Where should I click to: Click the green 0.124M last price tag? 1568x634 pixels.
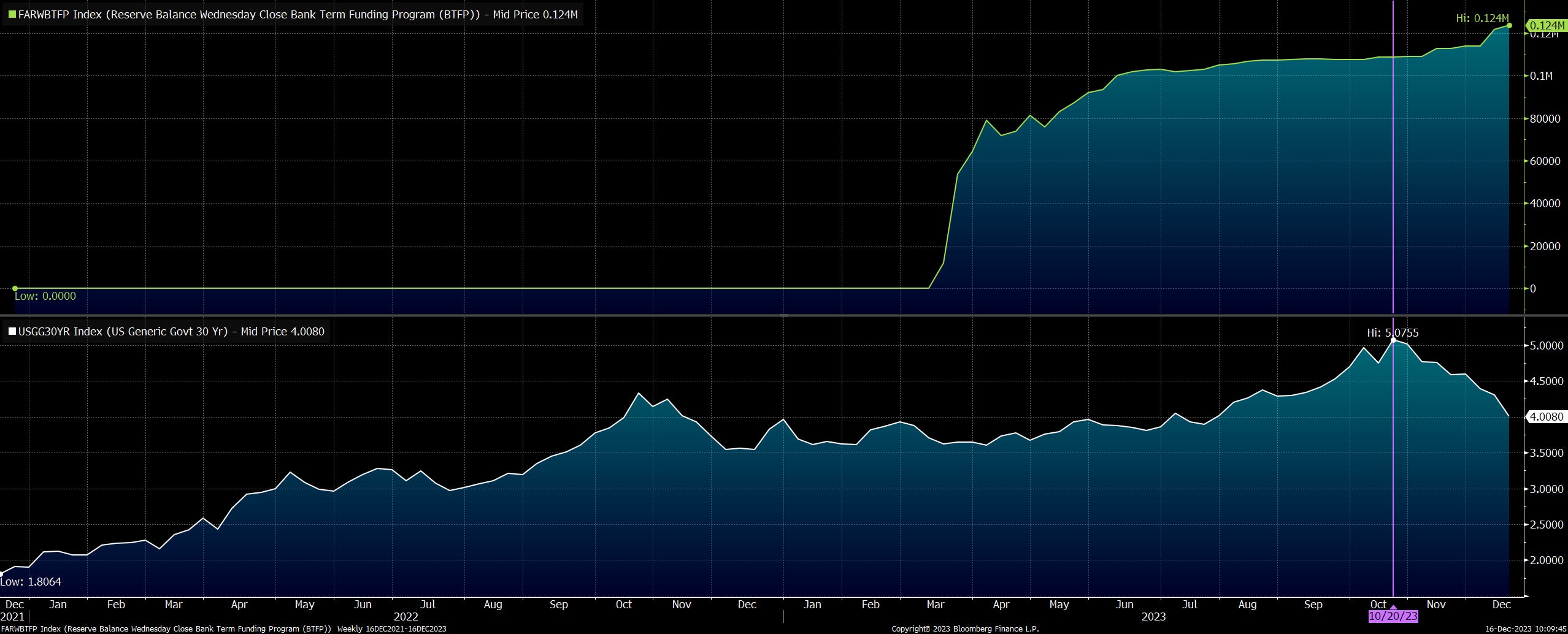point(1546,25)
